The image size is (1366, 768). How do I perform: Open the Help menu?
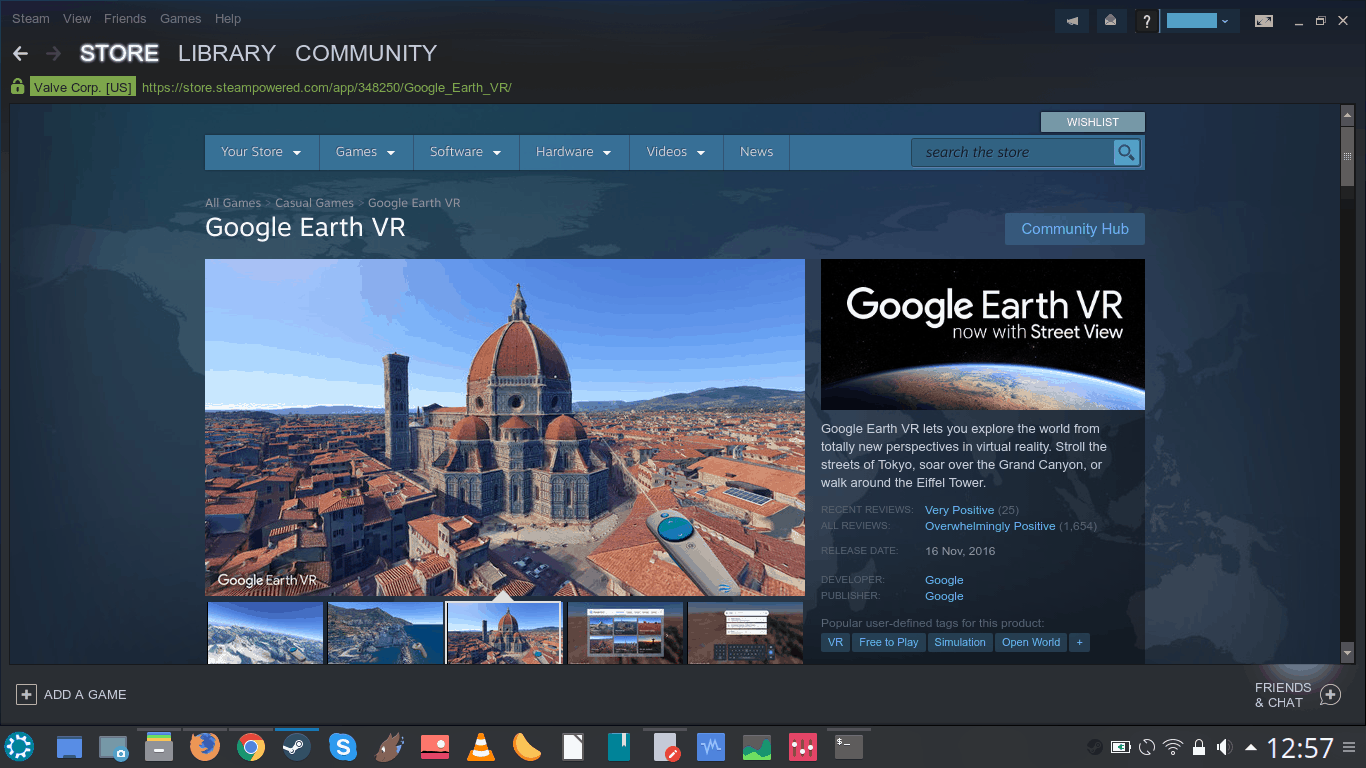(228, 19)
